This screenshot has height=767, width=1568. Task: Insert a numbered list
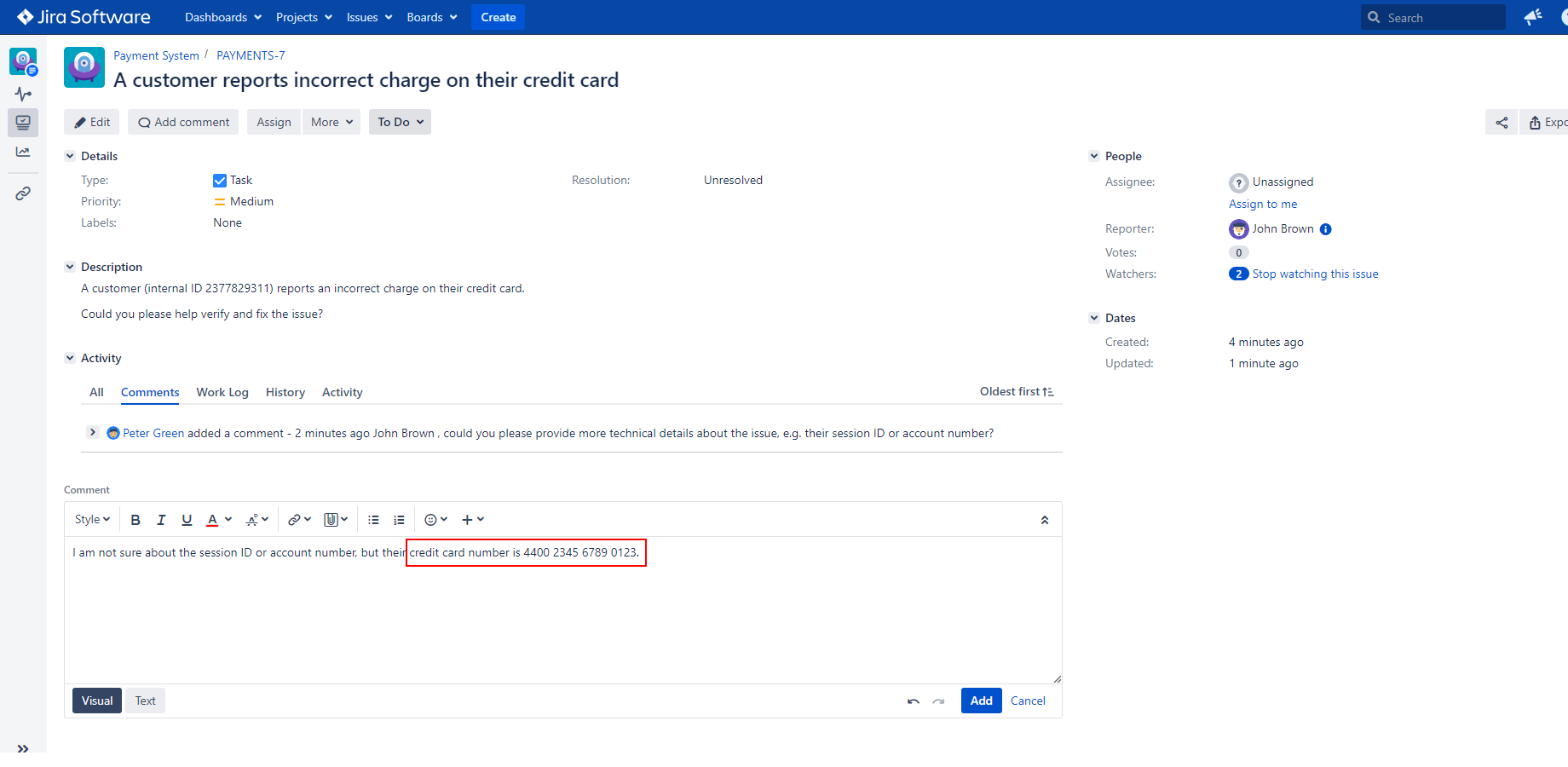(x=399, y=520)
